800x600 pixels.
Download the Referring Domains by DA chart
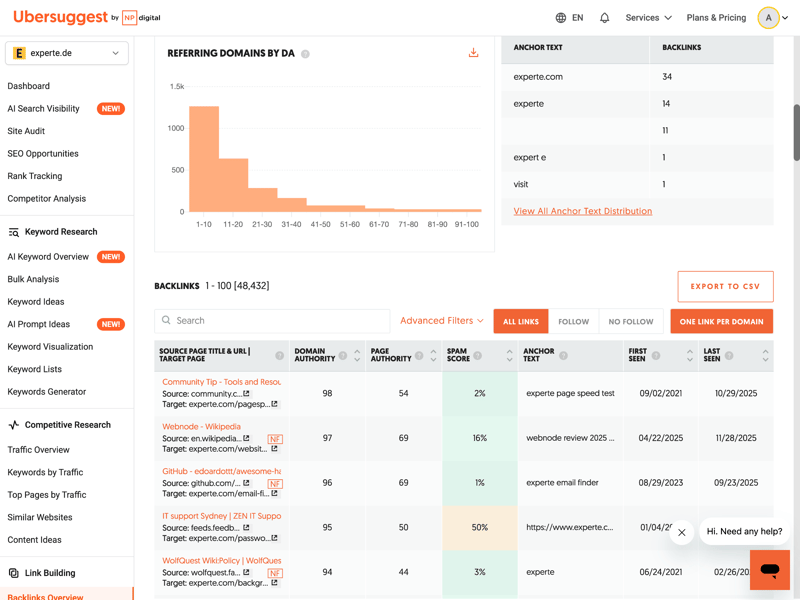click(473, 53)
